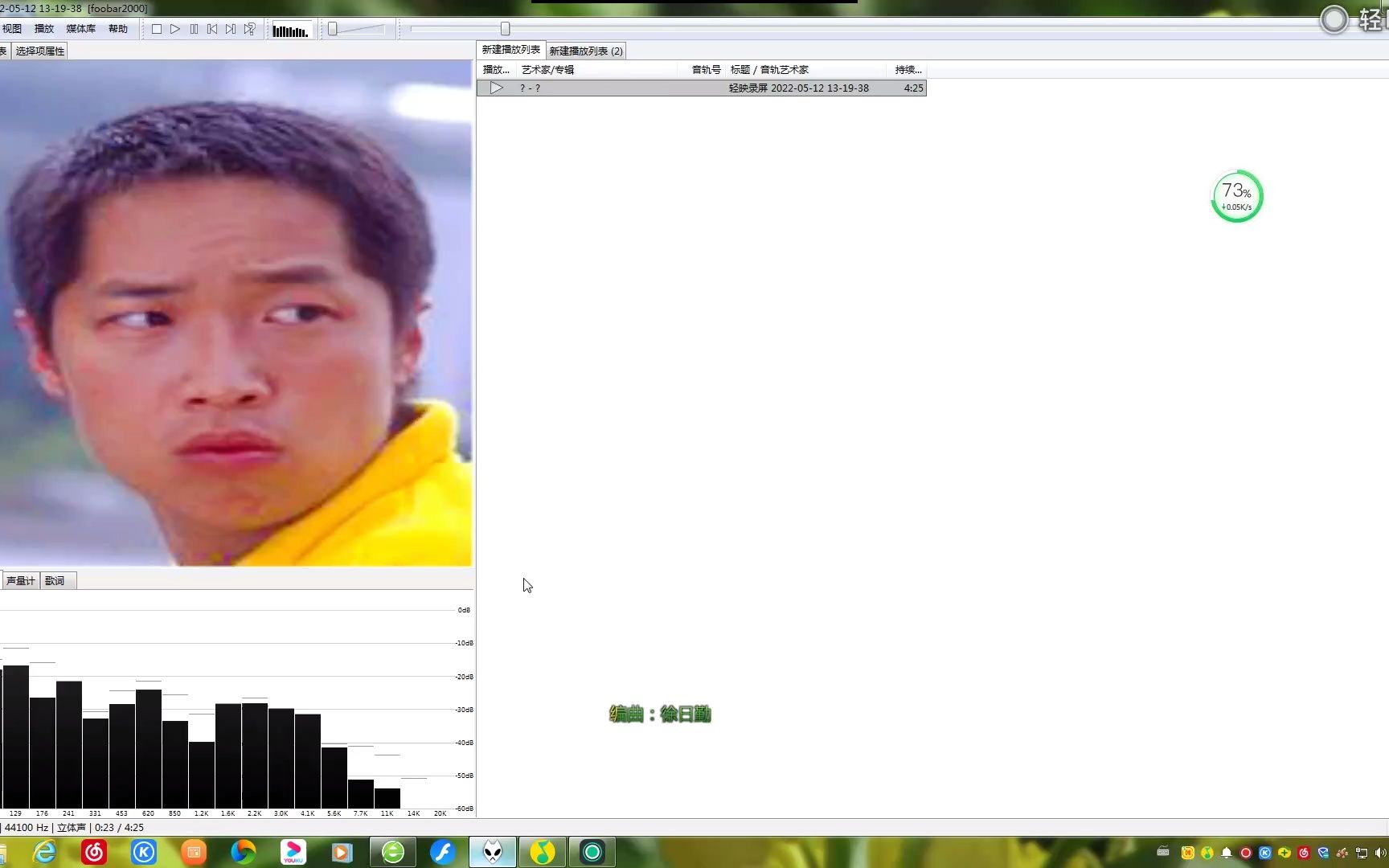The height and width of the screenshot is (868, 1389).
Task: Open the QQ Music taskbar icon
Action: (x=543, y=852)
